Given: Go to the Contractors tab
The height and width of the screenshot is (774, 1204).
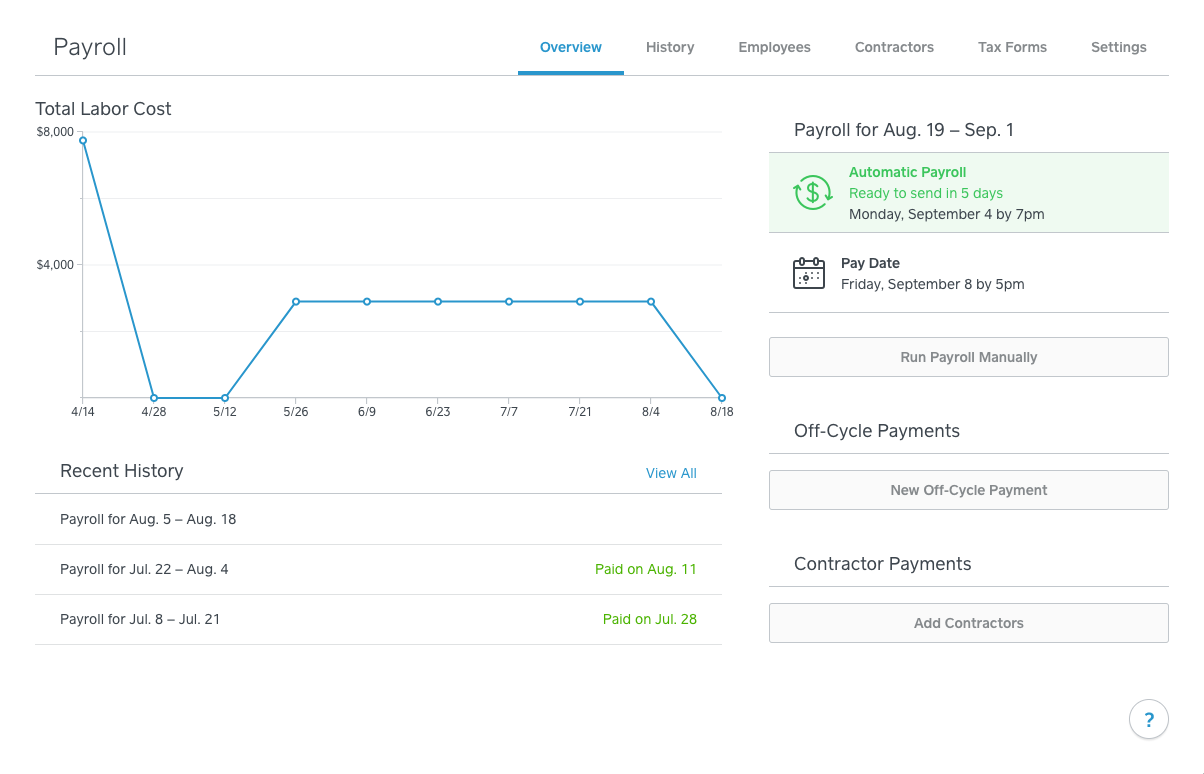Looking at the screenshot, I should [894, 47].
